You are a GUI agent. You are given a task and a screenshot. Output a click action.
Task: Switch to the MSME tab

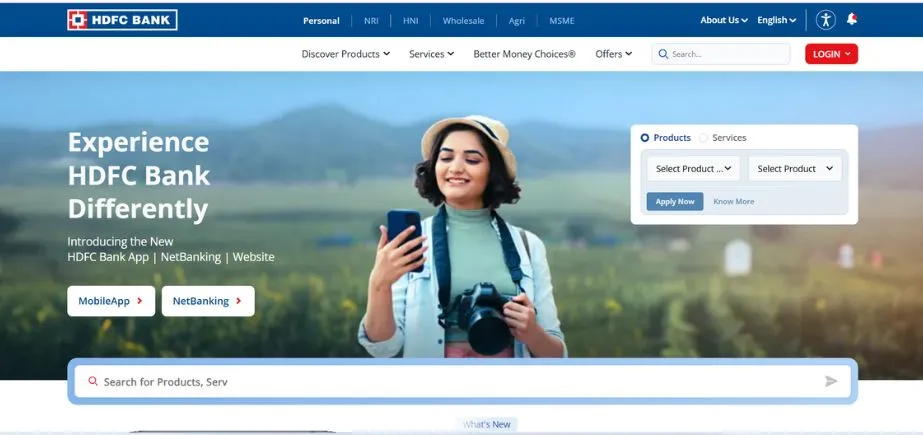pos(562,21)
